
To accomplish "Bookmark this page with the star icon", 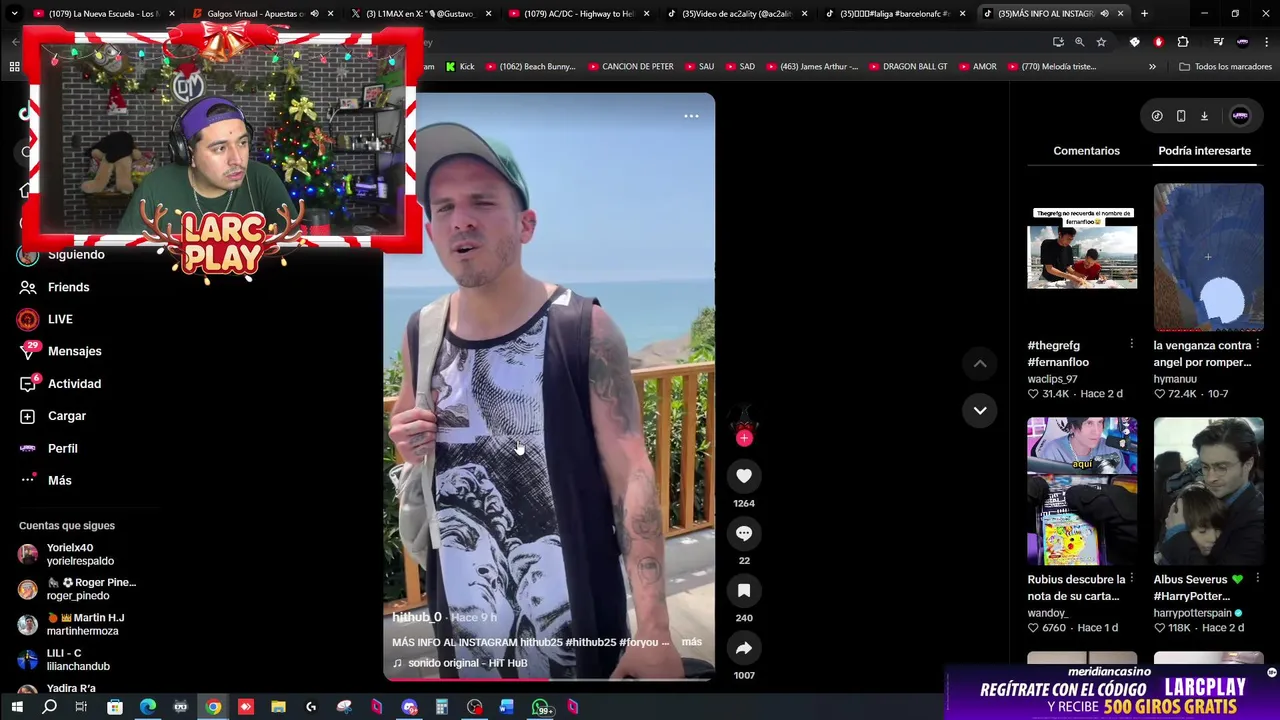I will 1101,42.
